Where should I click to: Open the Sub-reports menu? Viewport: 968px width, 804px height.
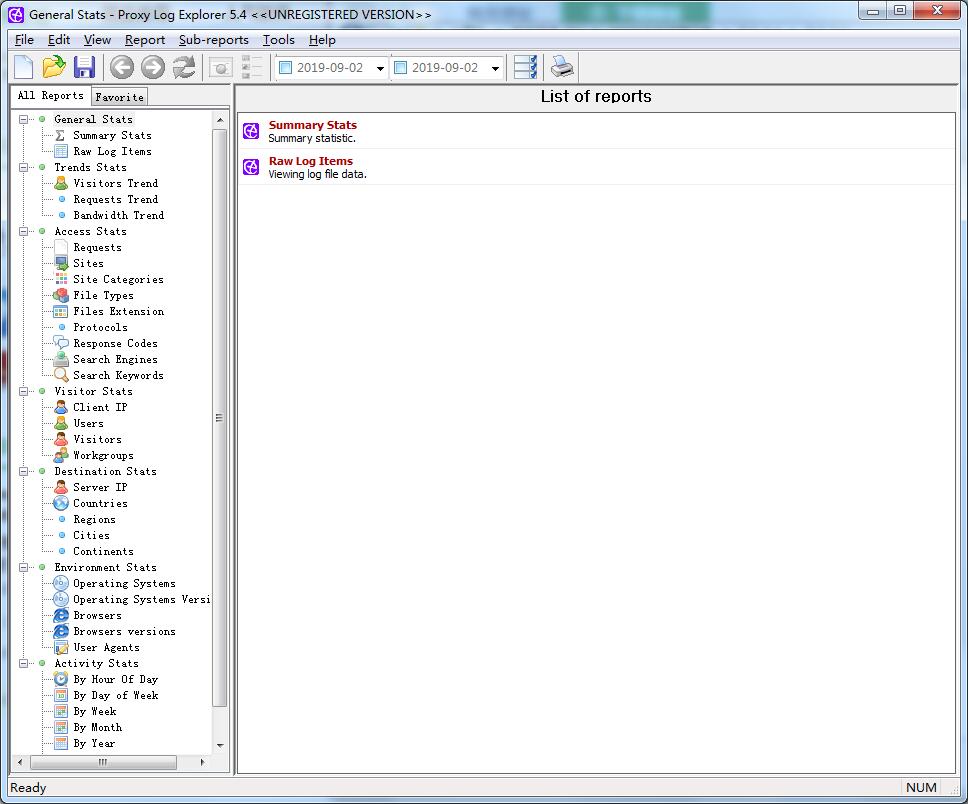pyautogui.click(x=214, y=40)
